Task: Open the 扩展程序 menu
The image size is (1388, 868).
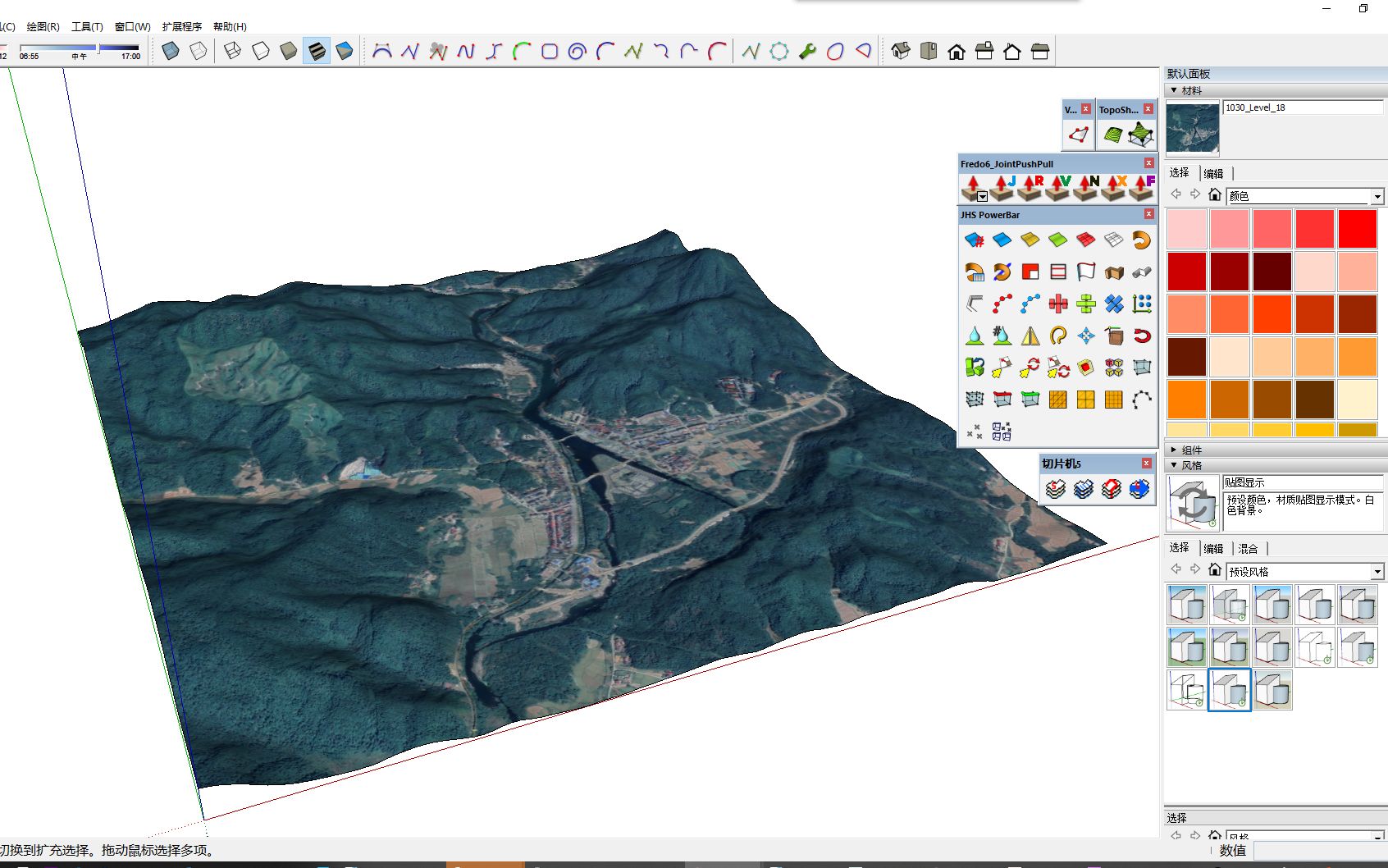Action: pyautogui.click(x=181, y=26)
